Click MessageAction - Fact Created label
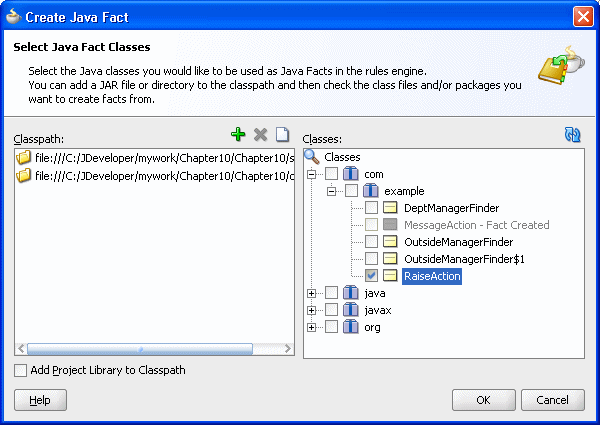600x425 pixels. click(477, 225)
